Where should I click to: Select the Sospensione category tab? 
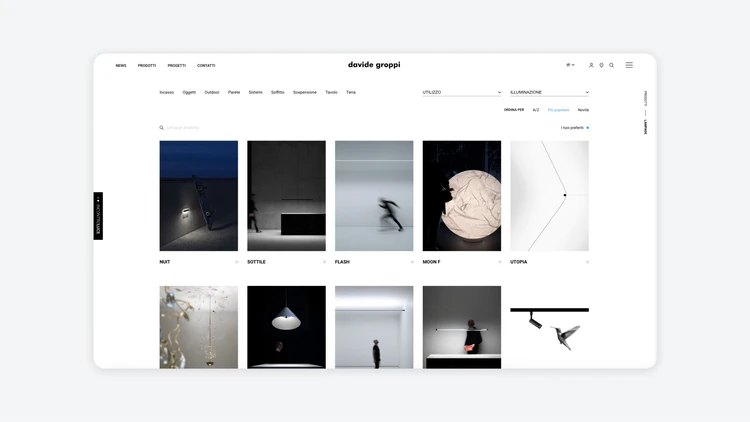coord(305,92)
